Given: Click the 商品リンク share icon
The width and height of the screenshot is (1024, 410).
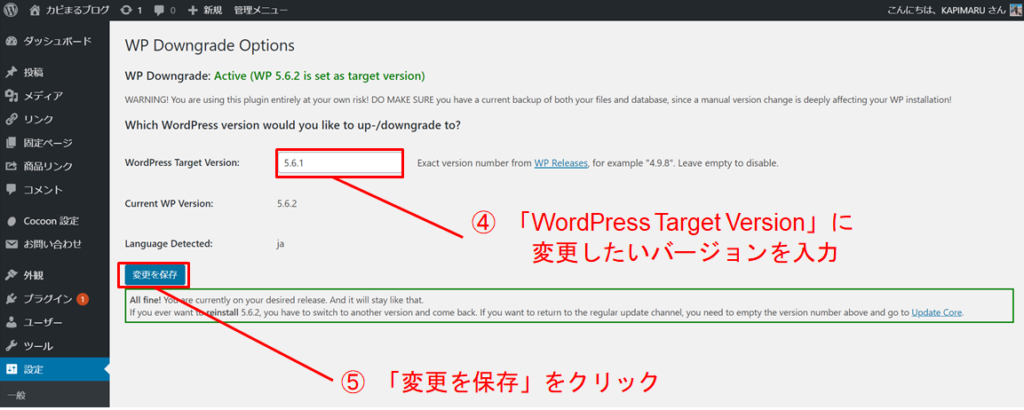Looking at the screenshot, I should pos(11,166).
